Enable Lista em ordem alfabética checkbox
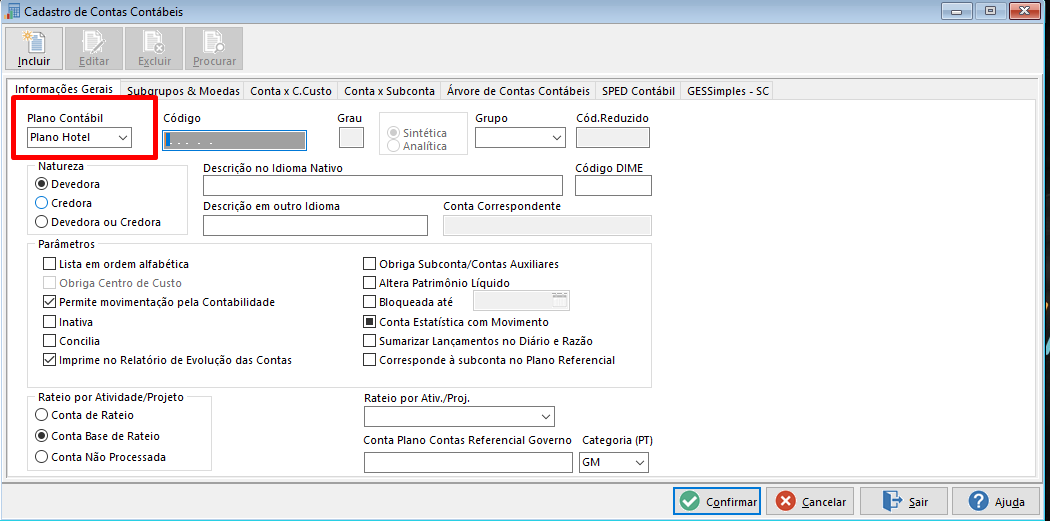This screenshot has height=521, width=1050. coord(49,264)
